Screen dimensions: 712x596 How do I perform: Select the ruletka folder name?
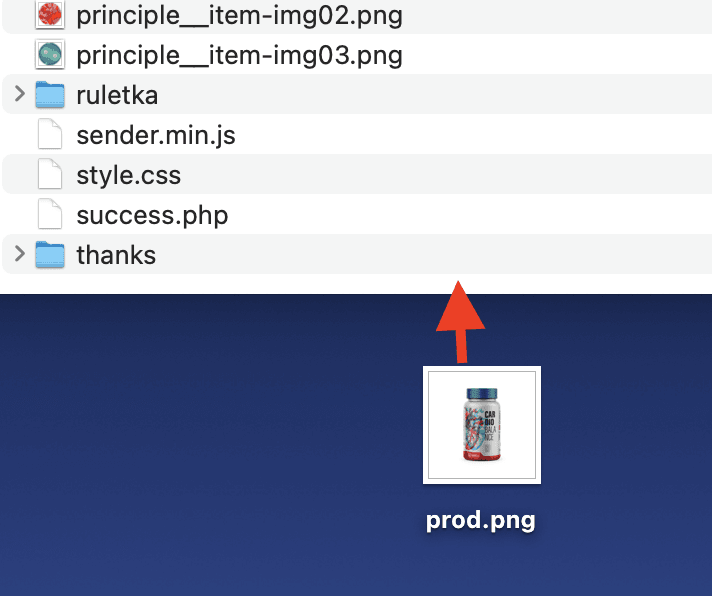pyautogui.click(x=117, y=95)
